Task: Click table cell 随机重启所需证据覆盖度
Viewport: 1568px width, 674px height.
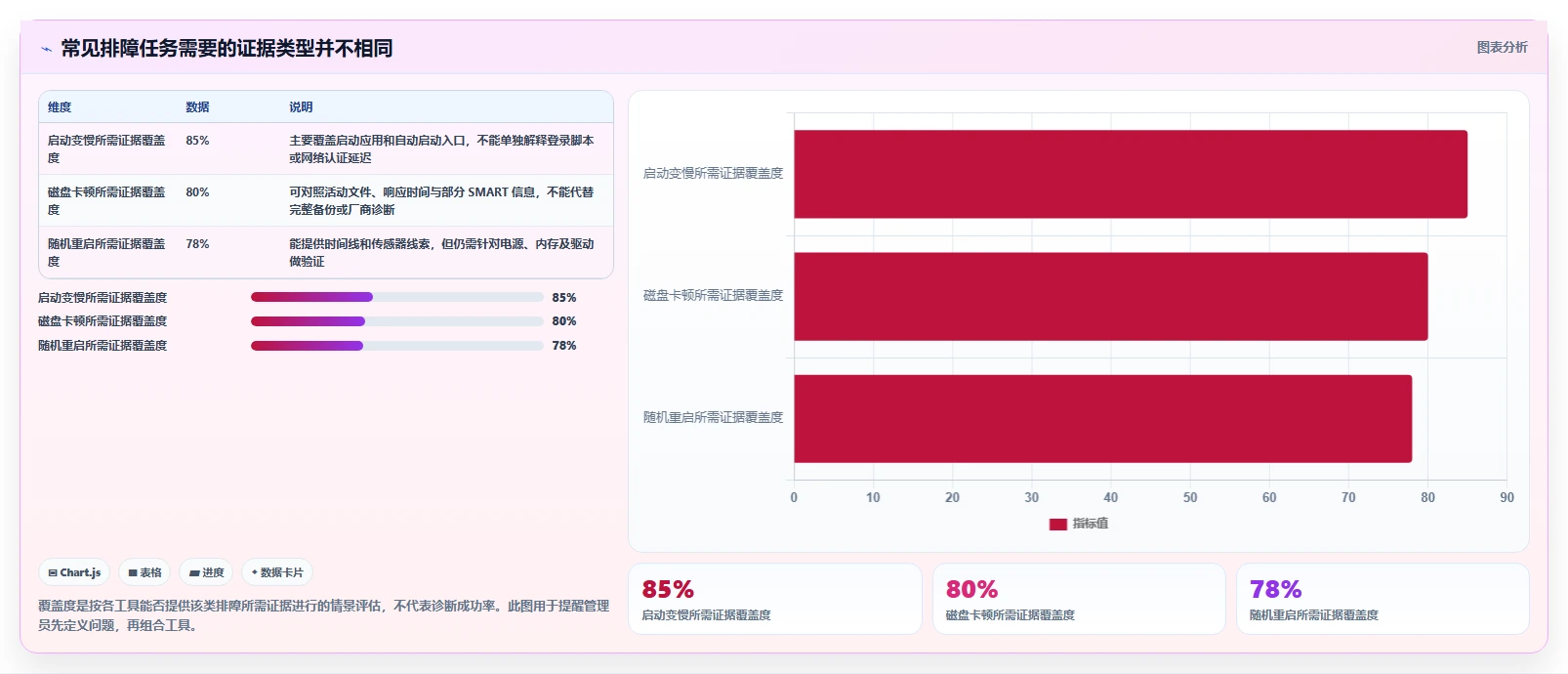Action: pyautogui.click(x=106, y=252)
